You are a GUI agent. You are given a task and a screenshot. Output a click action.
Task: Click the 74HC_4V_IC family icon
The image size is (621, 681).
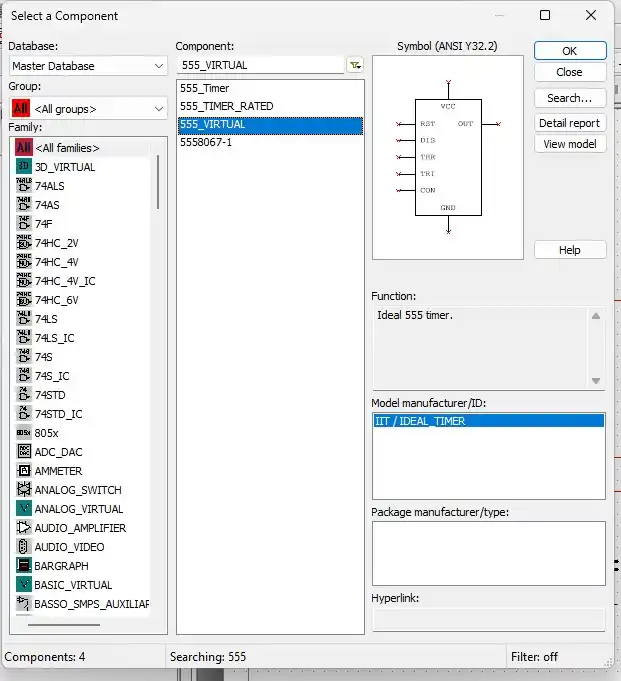pyautogui.click(x=24, y=281)
